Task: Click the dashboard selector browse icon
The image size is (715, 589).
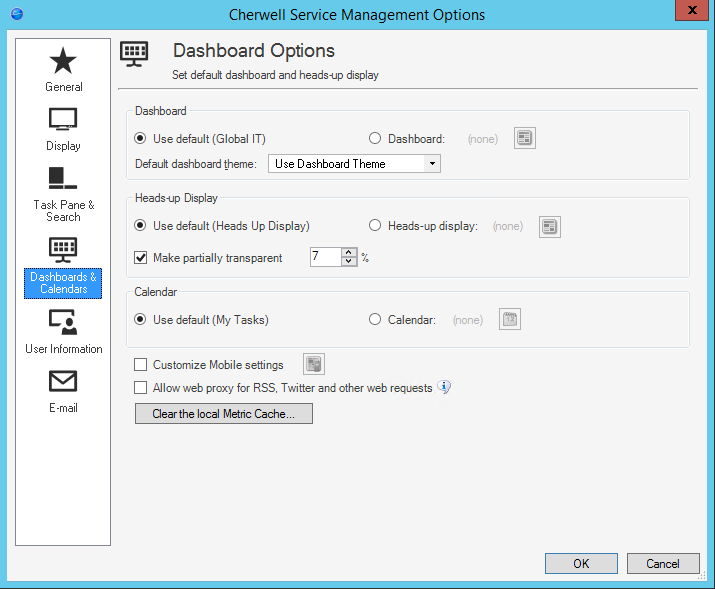Action: (x=525, y=139)
